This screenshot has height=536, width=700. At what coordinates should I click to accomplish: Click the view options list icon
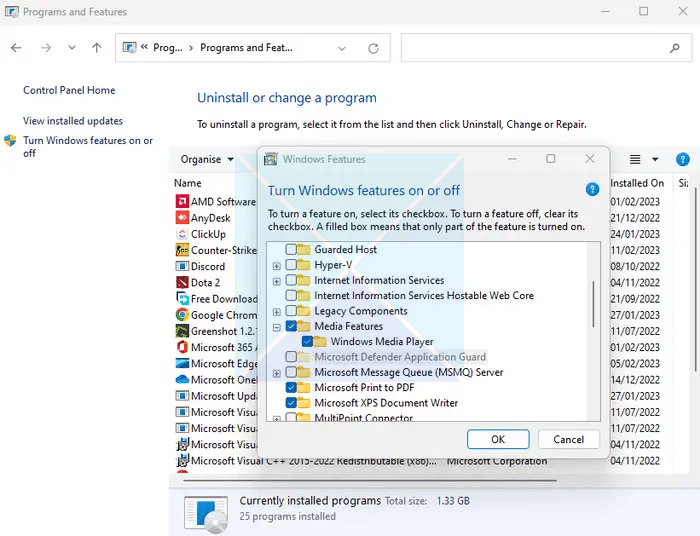635,159
